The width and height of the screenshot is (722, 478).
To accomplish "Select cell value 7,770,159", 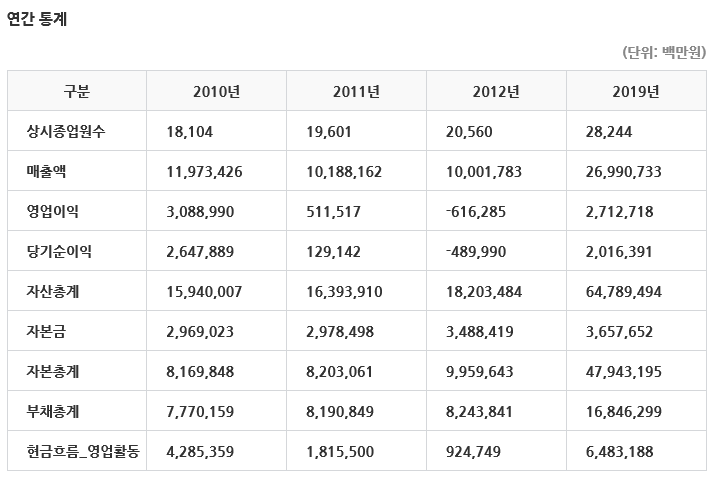I will tap(200, 412).
